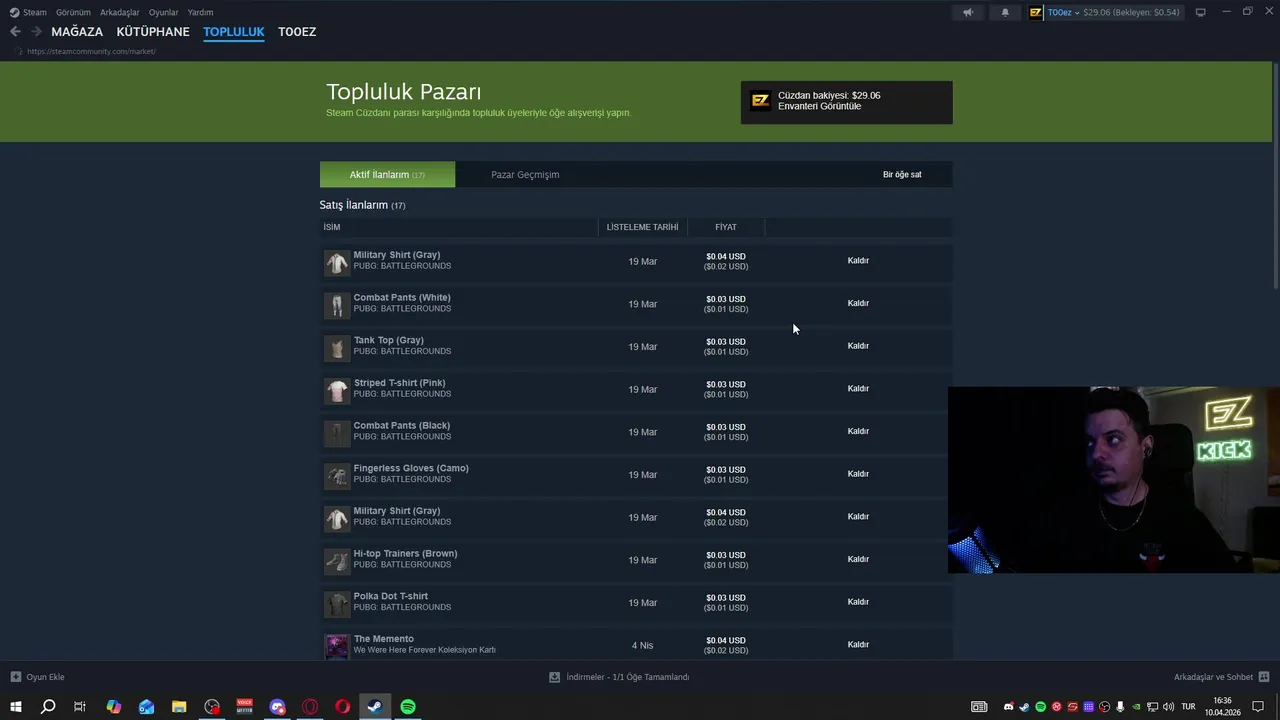Remove the Hi-top Trainers (Brown) listing

click(x=858, y=559)
